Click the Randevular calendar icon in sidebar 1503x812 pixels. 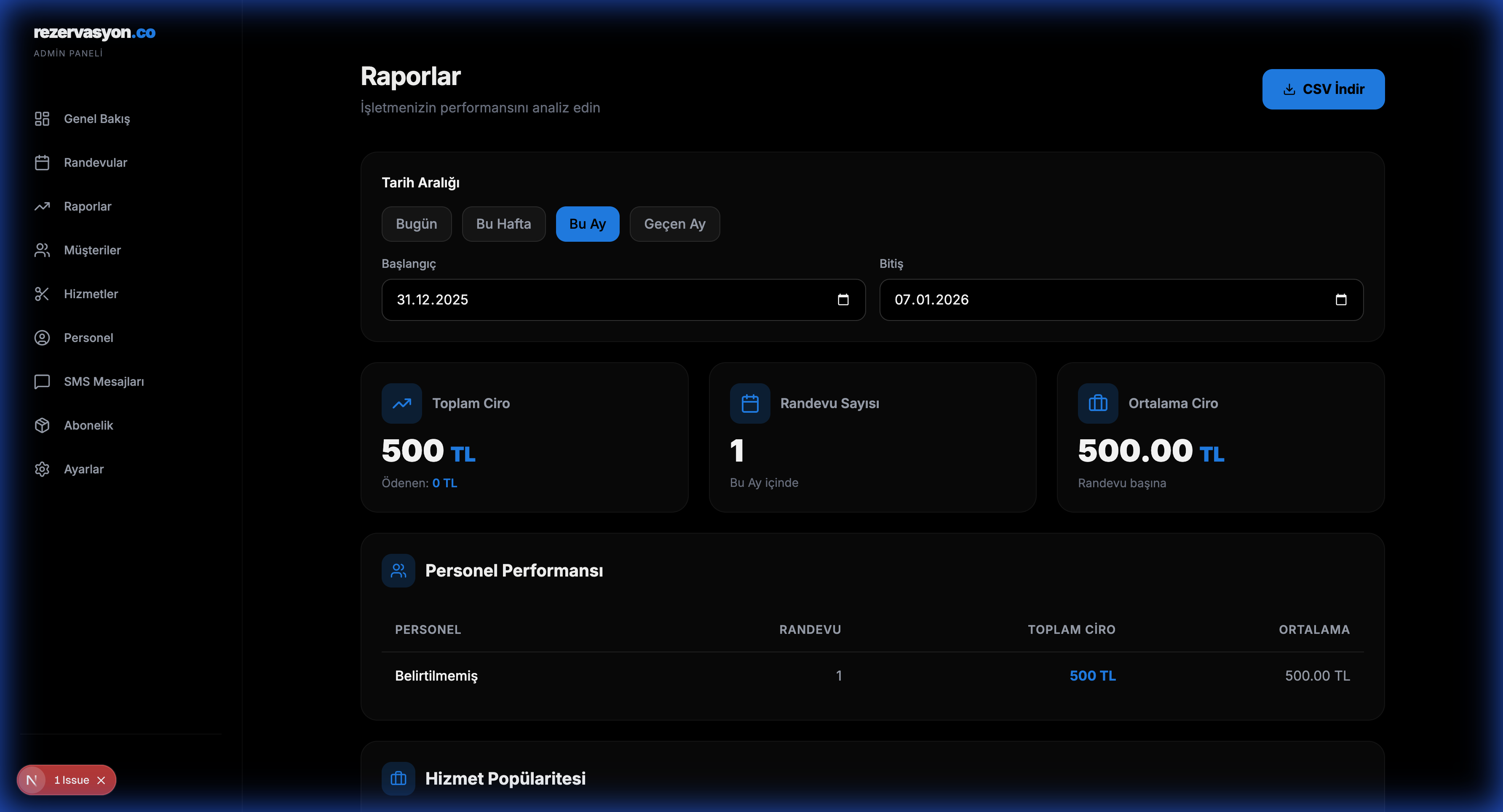(42, 163)
